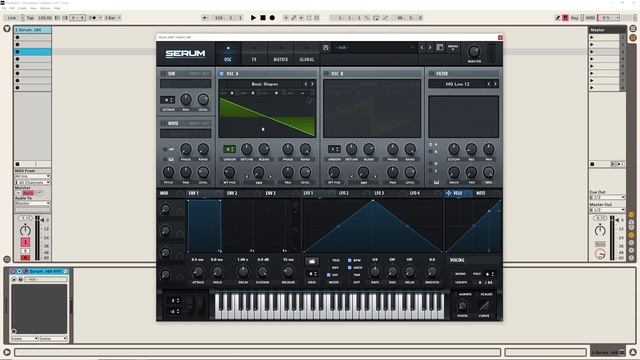Select previous filter type arrow
This screenshot has width=640, height=360.
(489, 84)
